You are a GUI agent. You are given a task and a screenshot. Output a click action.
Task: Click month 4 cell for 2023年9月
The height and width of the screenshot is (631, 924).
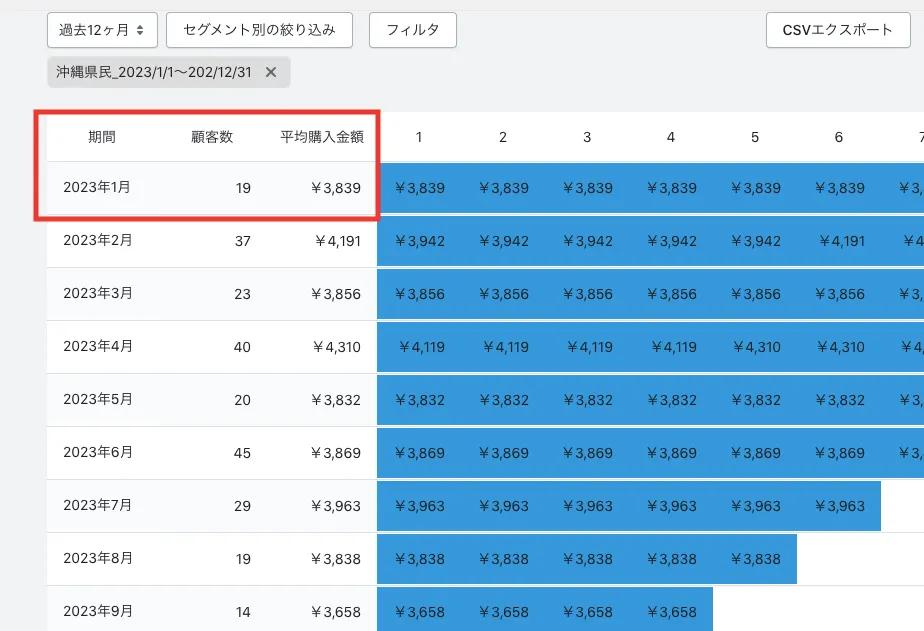click(x=671, y=612)
